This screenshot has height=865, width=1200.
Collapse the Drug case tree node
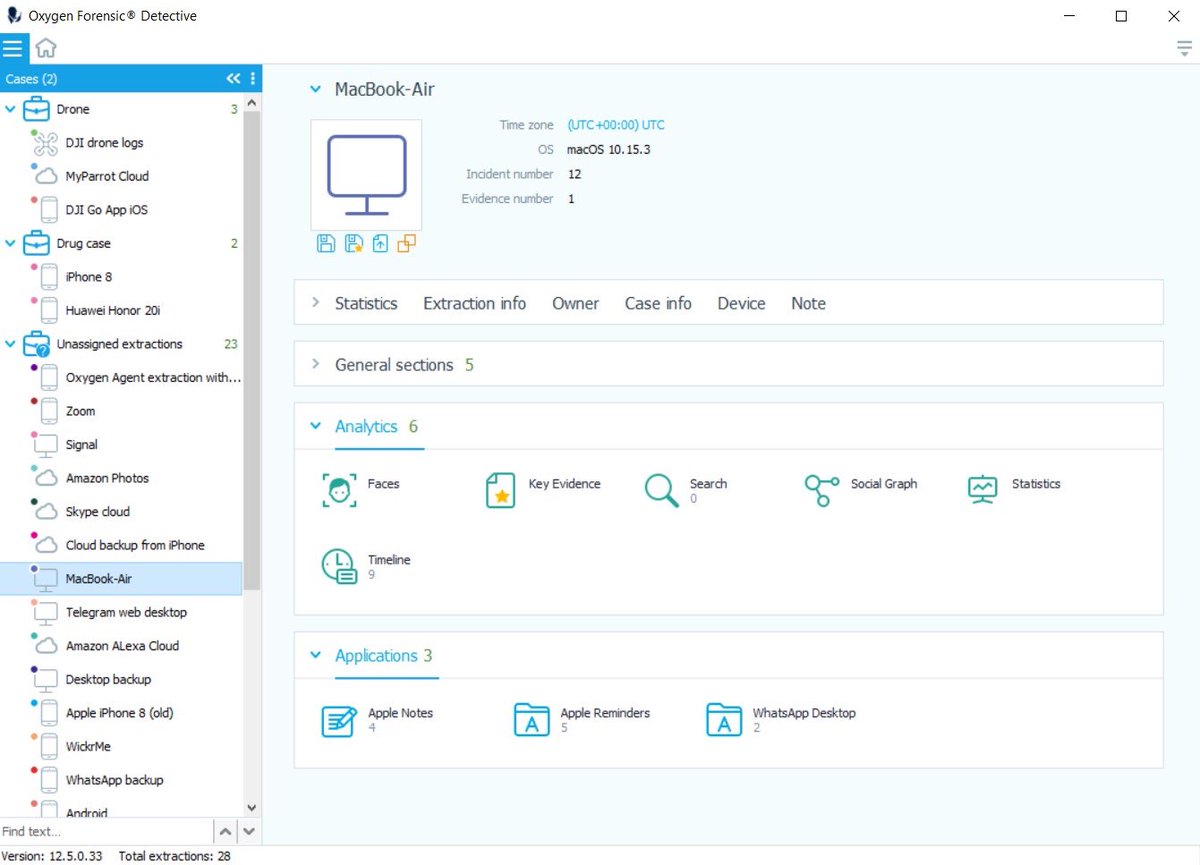pyautogui.click(x=10, y=243)
